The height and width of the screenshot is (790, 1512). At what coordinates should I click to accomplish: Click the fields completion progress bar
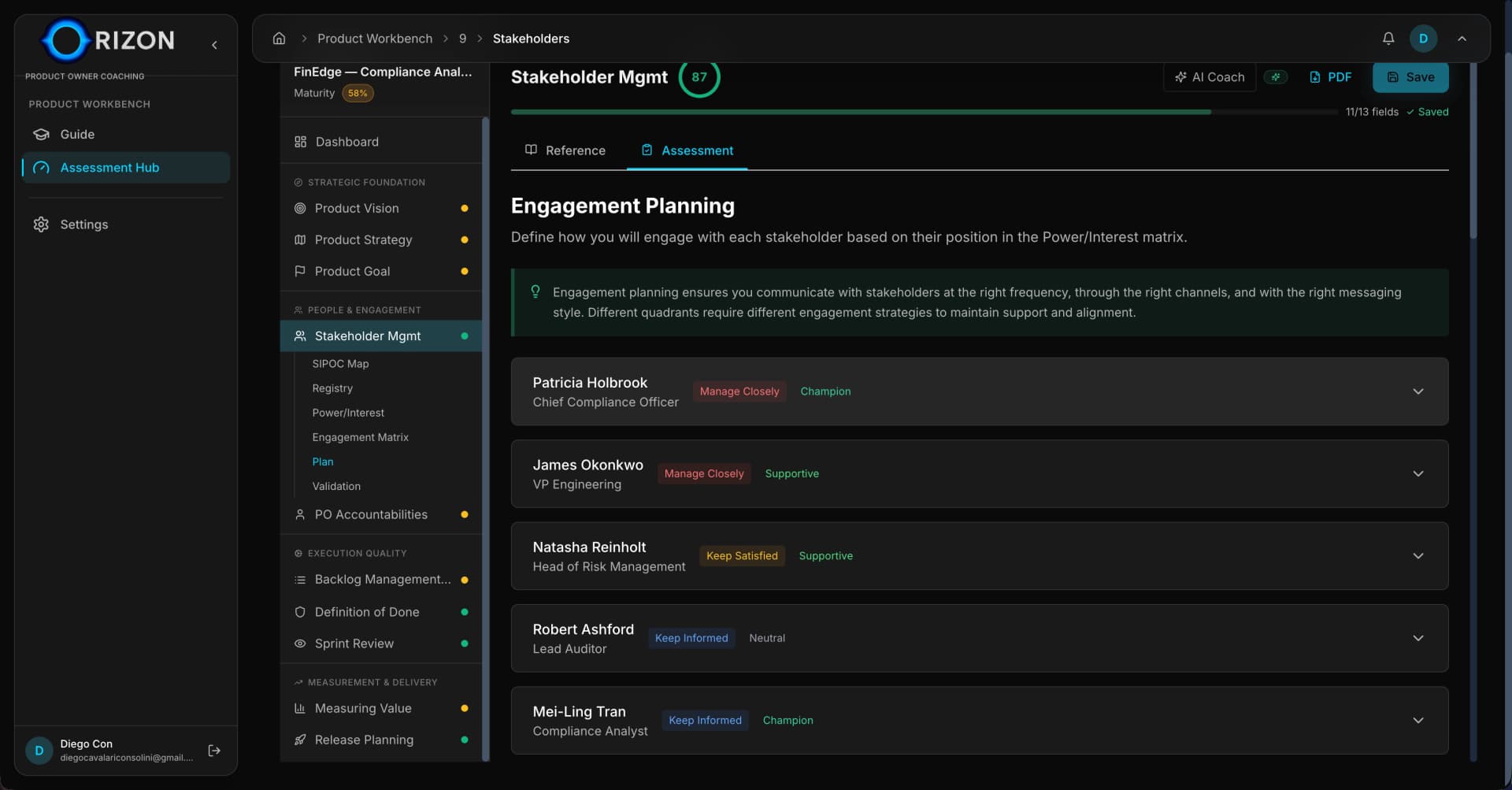click(x=923, y=112)
